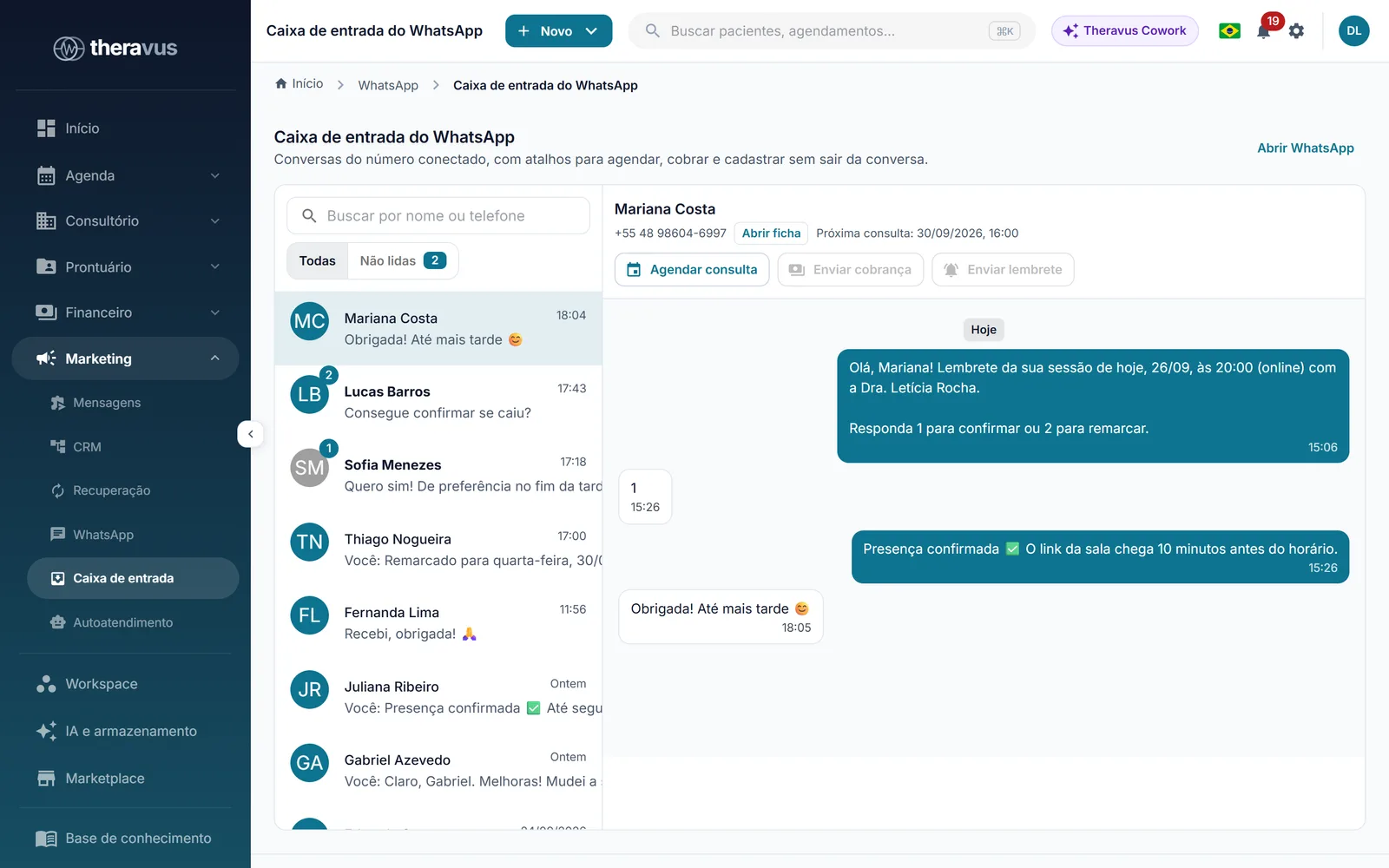This screenshot has height=868, width=1389.
Task: Open Autoatendimento sidebar item
Action: coord(122,622)
